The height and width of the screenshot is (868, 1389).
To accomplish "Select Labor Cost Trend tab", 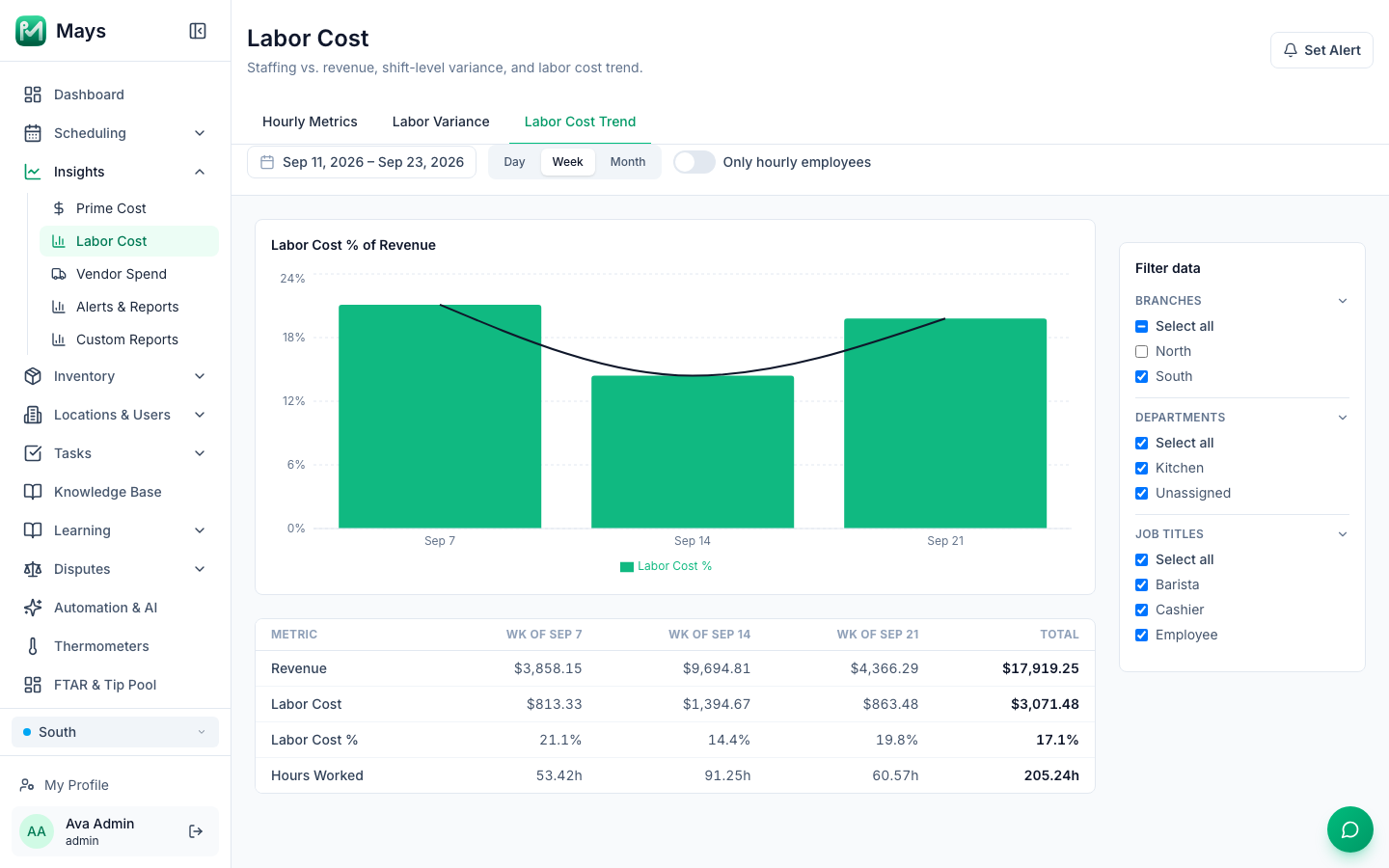I will point(580,122).
